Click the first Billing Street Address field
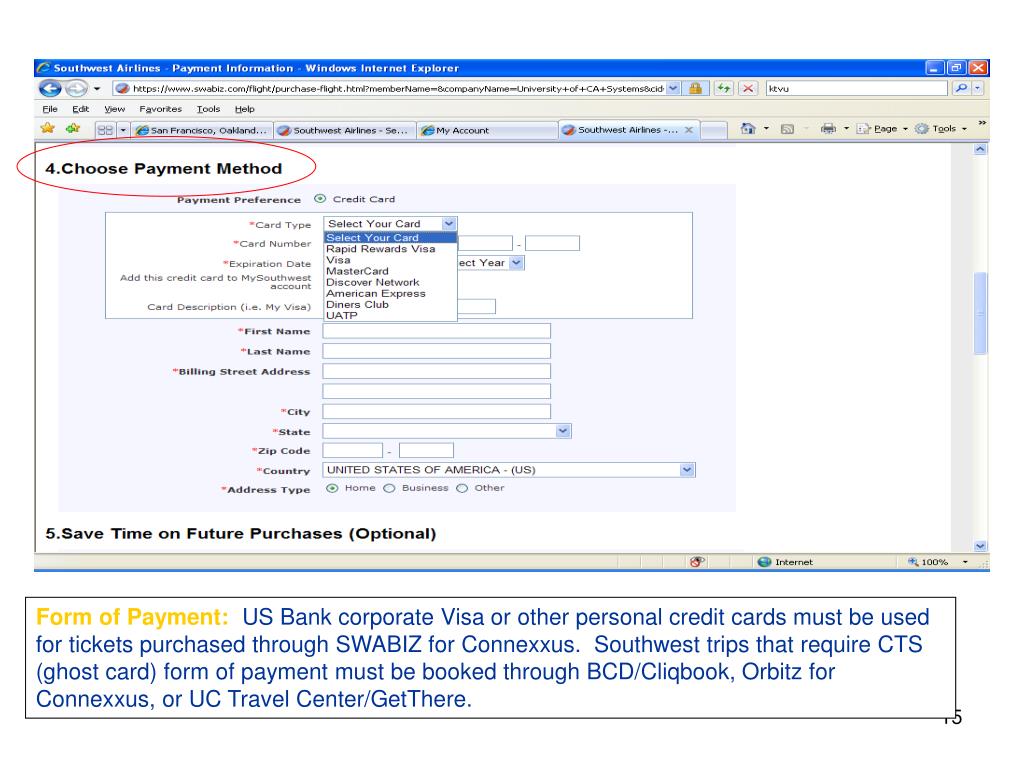 click(436, 372)
